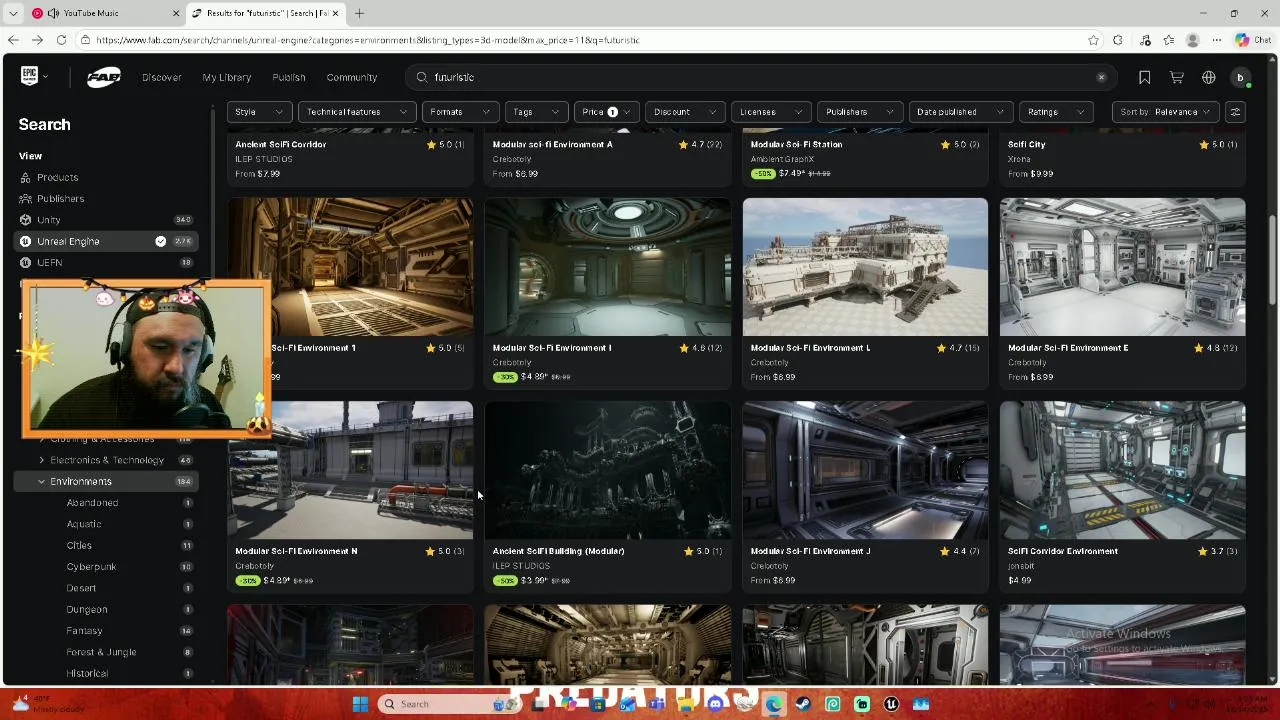Open the Technical features dropdown
This screenshot has height=720, width=1280.
click(x=357, y=112)
